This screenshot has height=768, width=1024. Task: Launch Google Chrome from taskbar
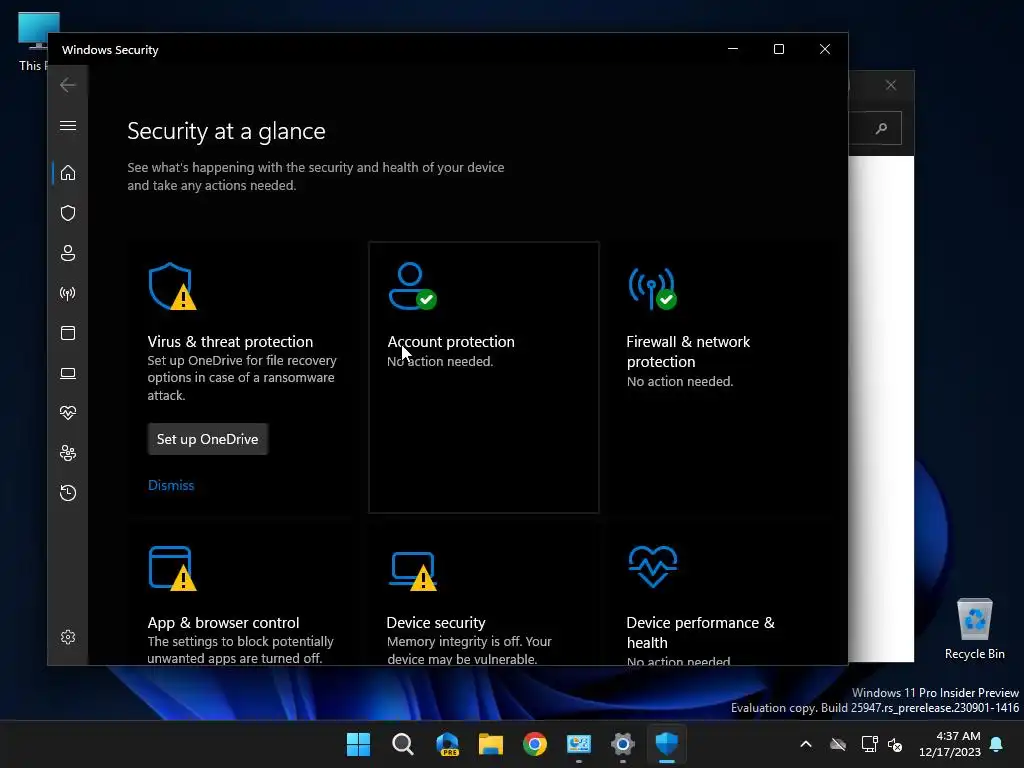[535, 744]
